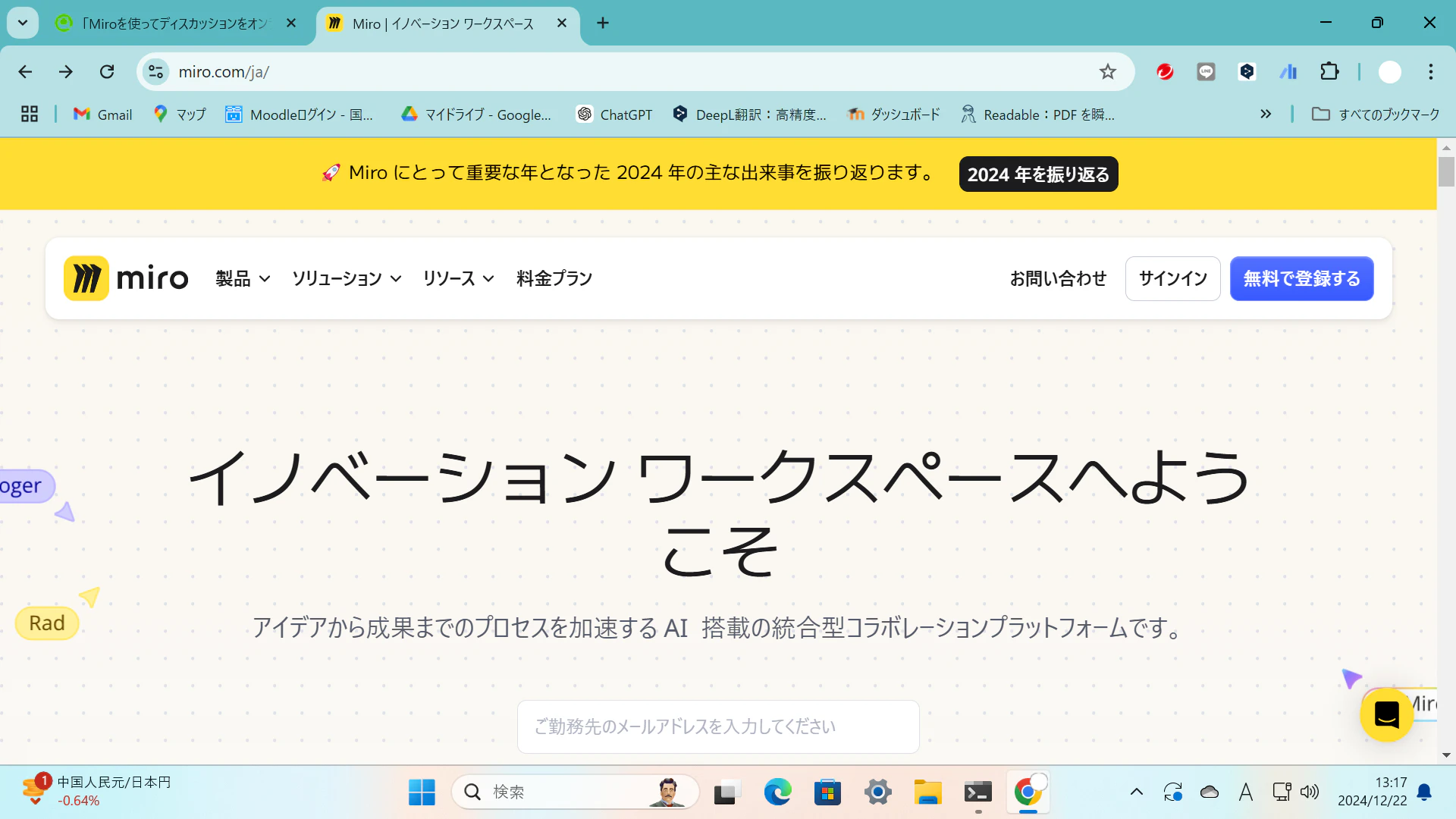Click the scrollbar down arrow
1456x819 pixels.
(1446, 755)
